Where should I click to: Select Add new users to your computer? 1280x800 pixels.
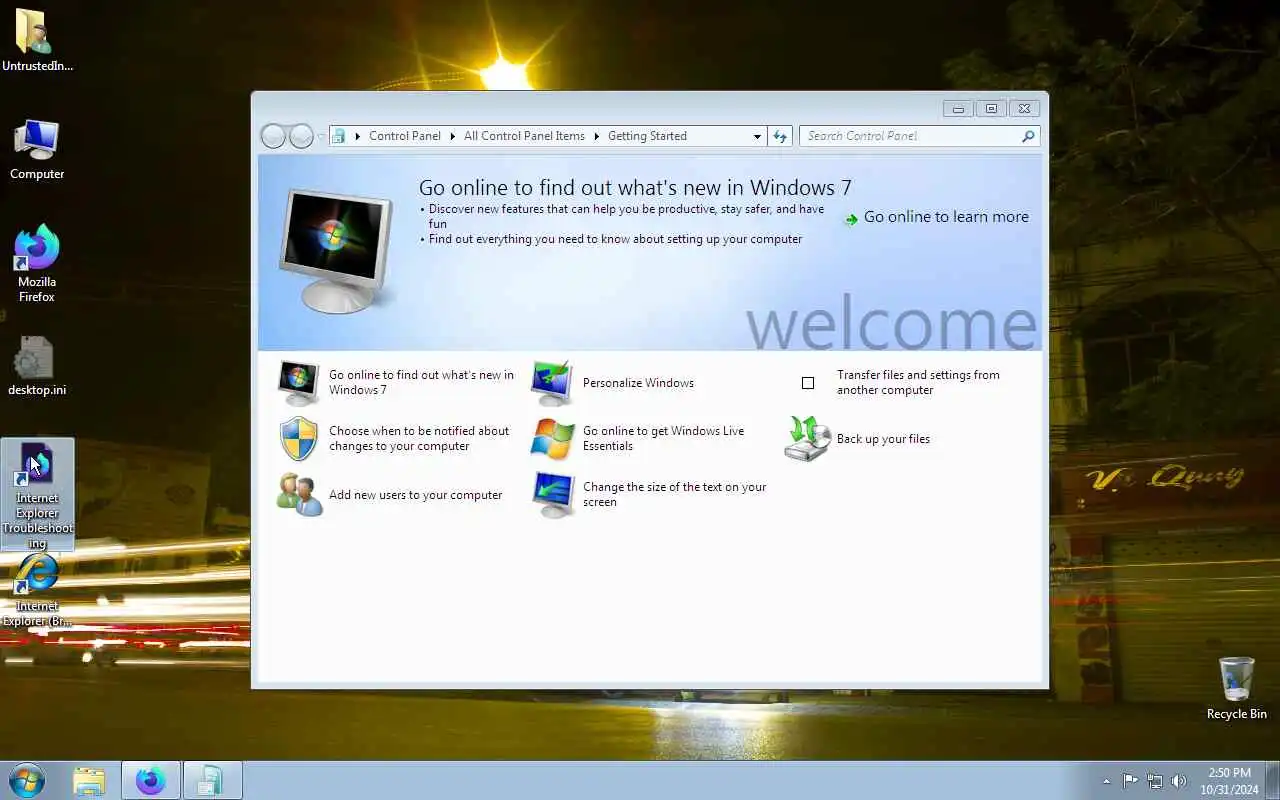coord(416,495)
